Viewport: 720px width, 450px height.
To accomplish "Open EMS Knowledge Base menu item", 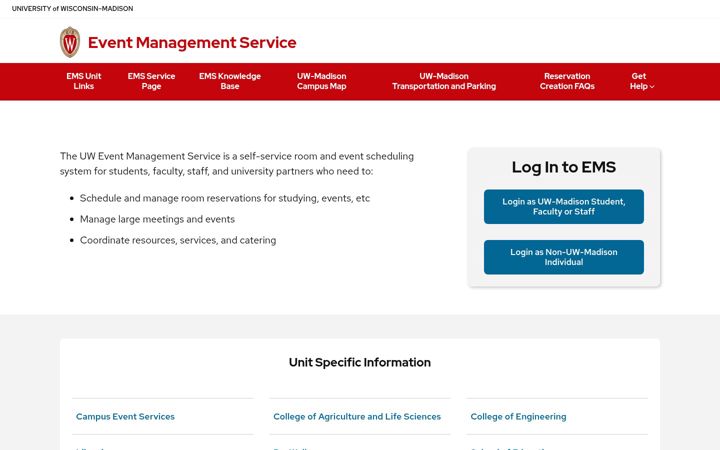I will tap(230, 81).
